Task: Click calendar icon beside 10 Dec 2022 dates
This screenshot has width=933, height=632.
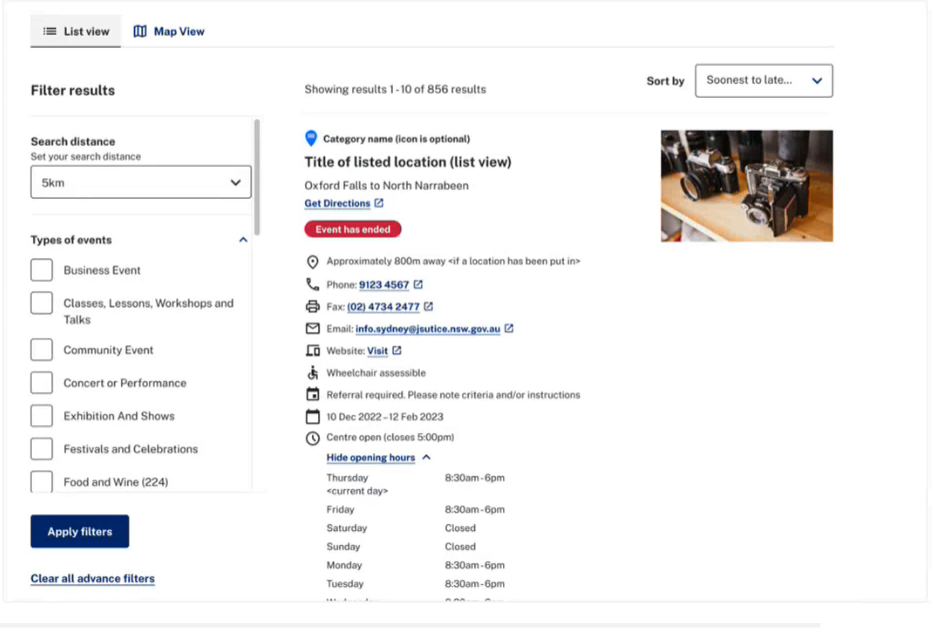Action: [312, 417]
